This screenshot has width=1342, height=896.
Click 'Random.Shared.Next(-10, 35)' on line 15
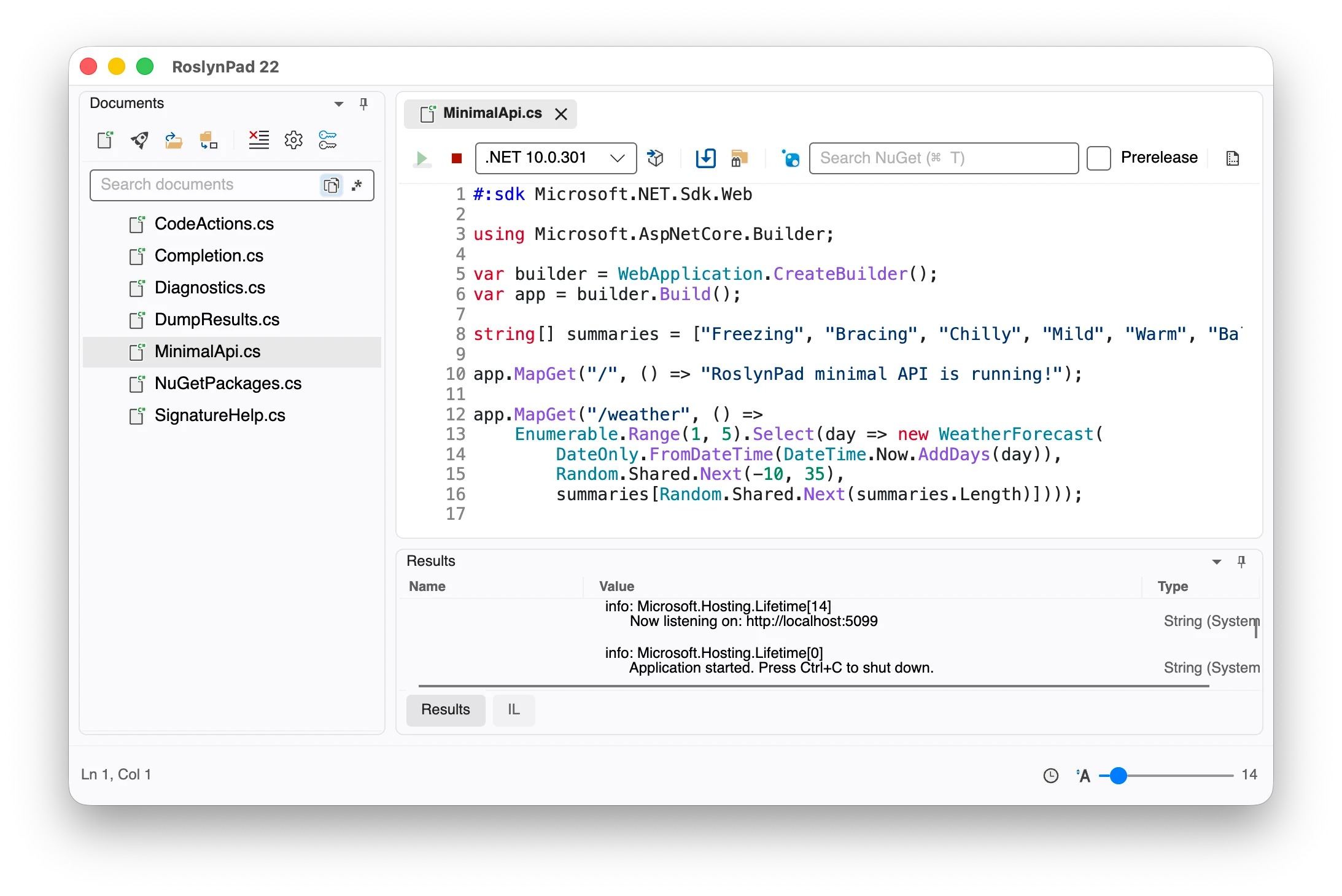695,474
